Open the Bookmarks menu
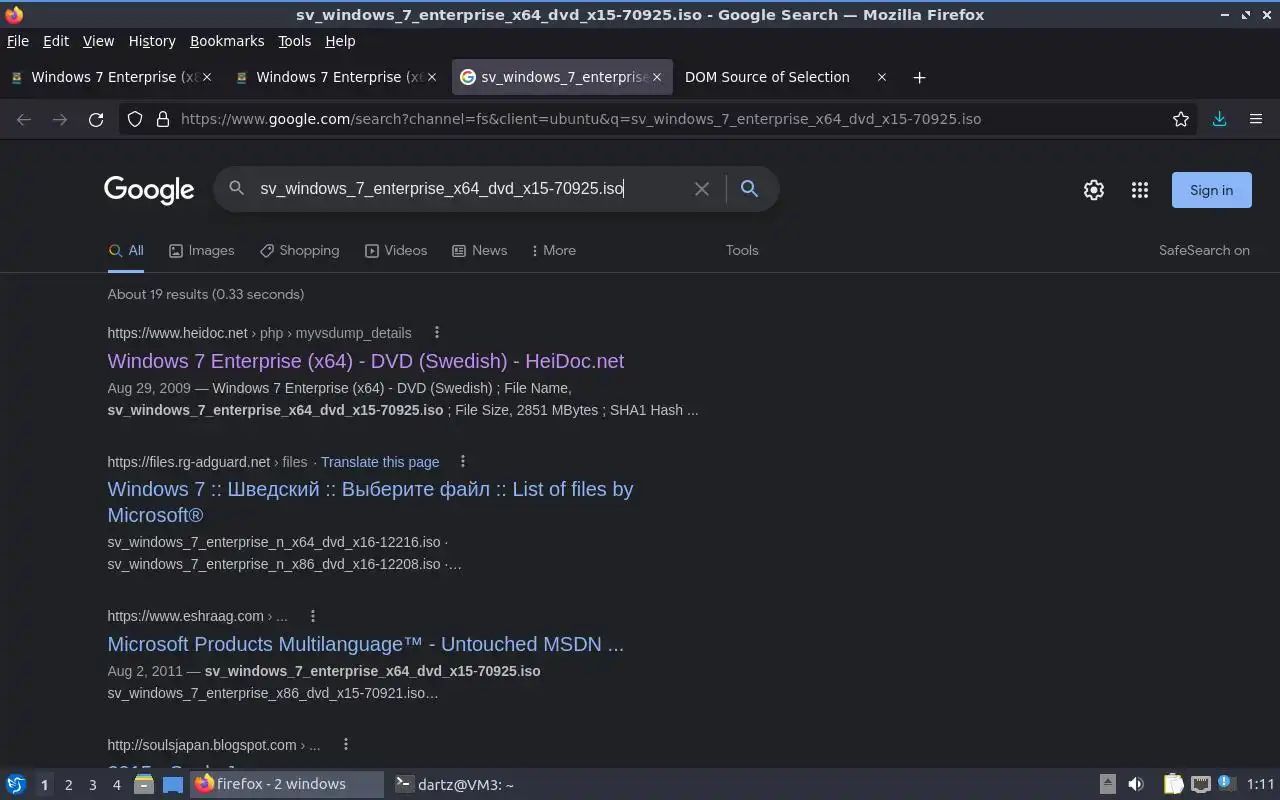 tap(227, 41)
